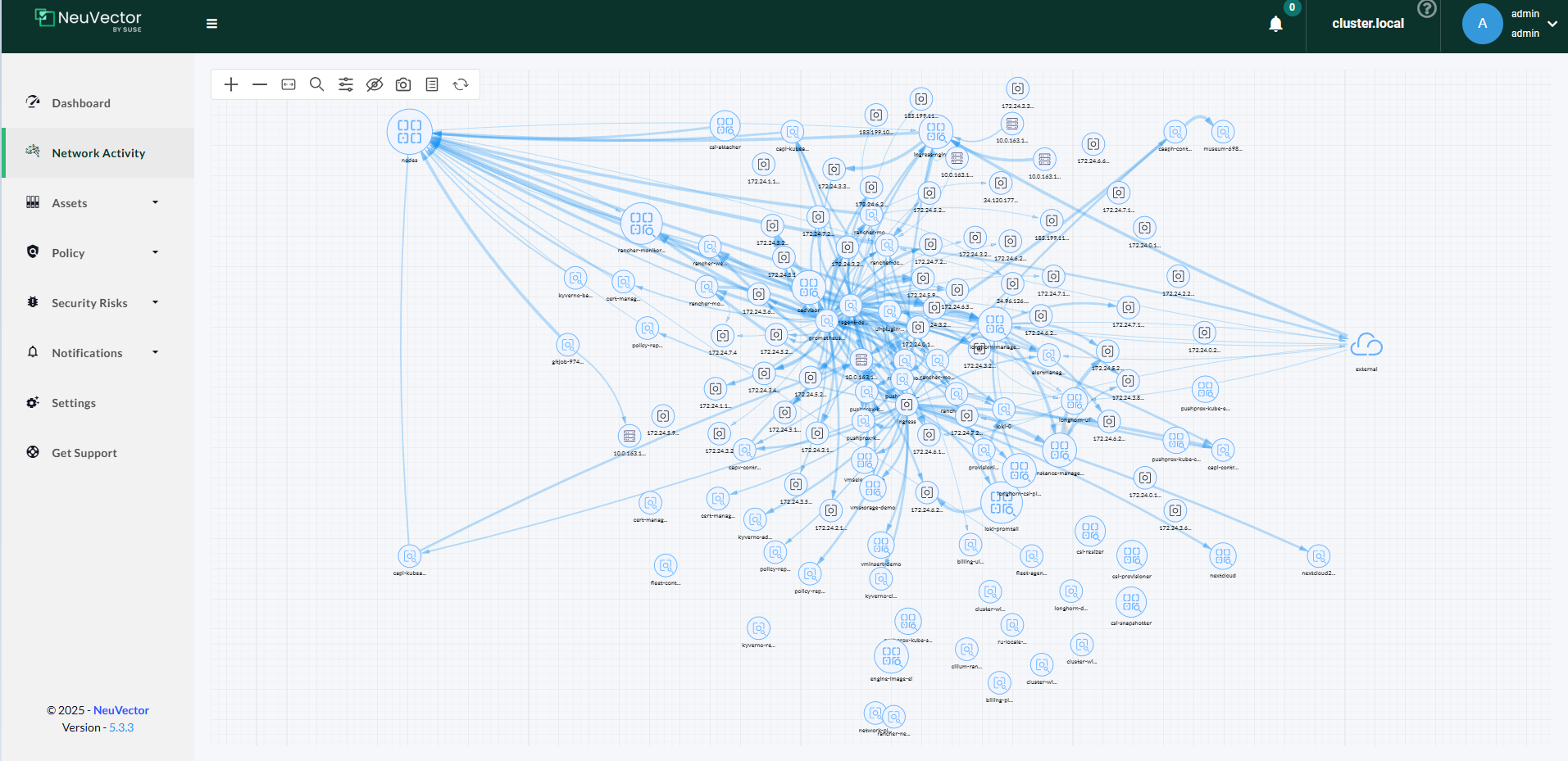Open the graph filter sliders tool
This screenshot has width=1568, height=761.
click(x=346, y=84)
